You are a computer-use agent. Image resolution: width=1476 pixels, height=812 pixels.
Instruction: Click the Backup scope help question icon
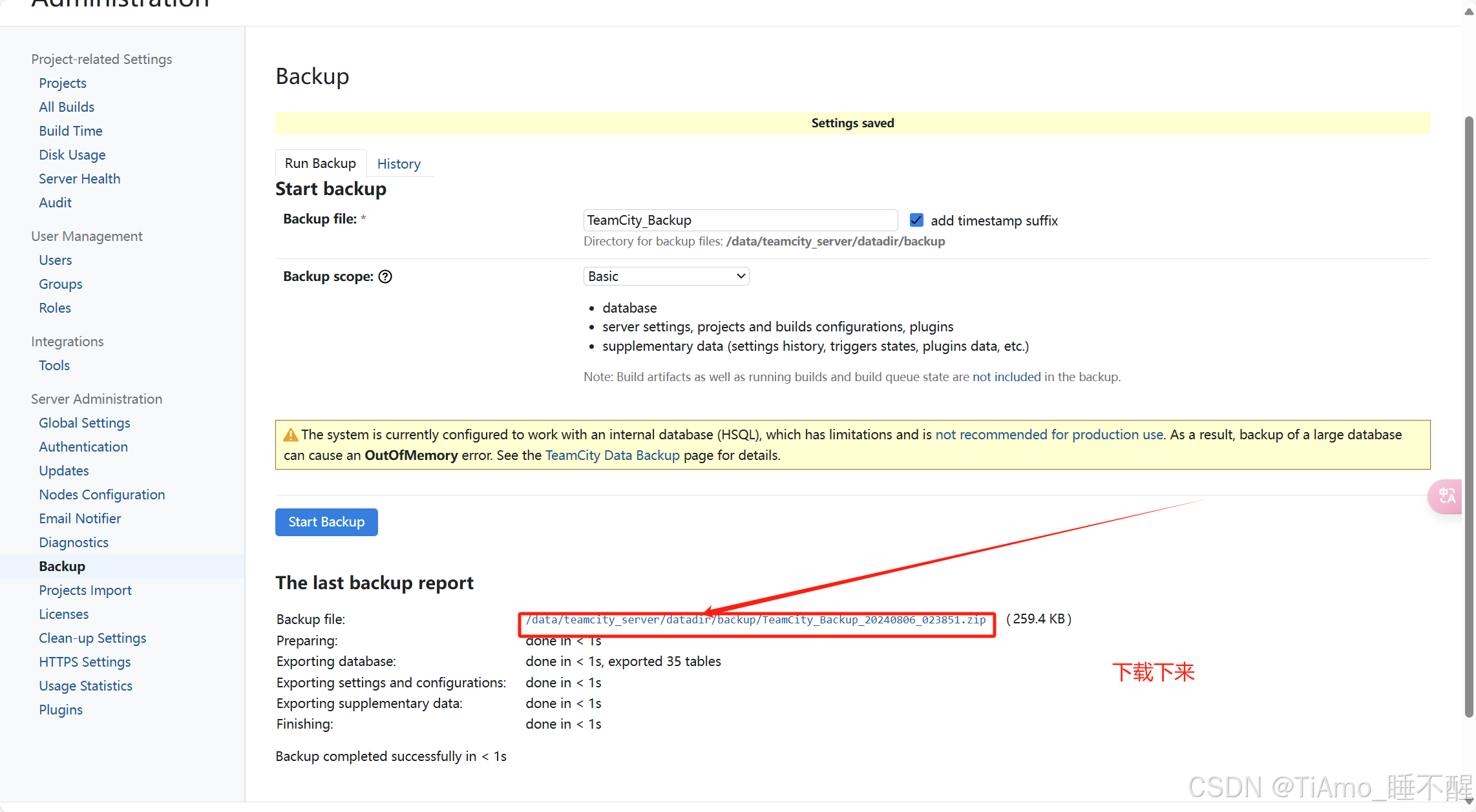coord(385,276)
